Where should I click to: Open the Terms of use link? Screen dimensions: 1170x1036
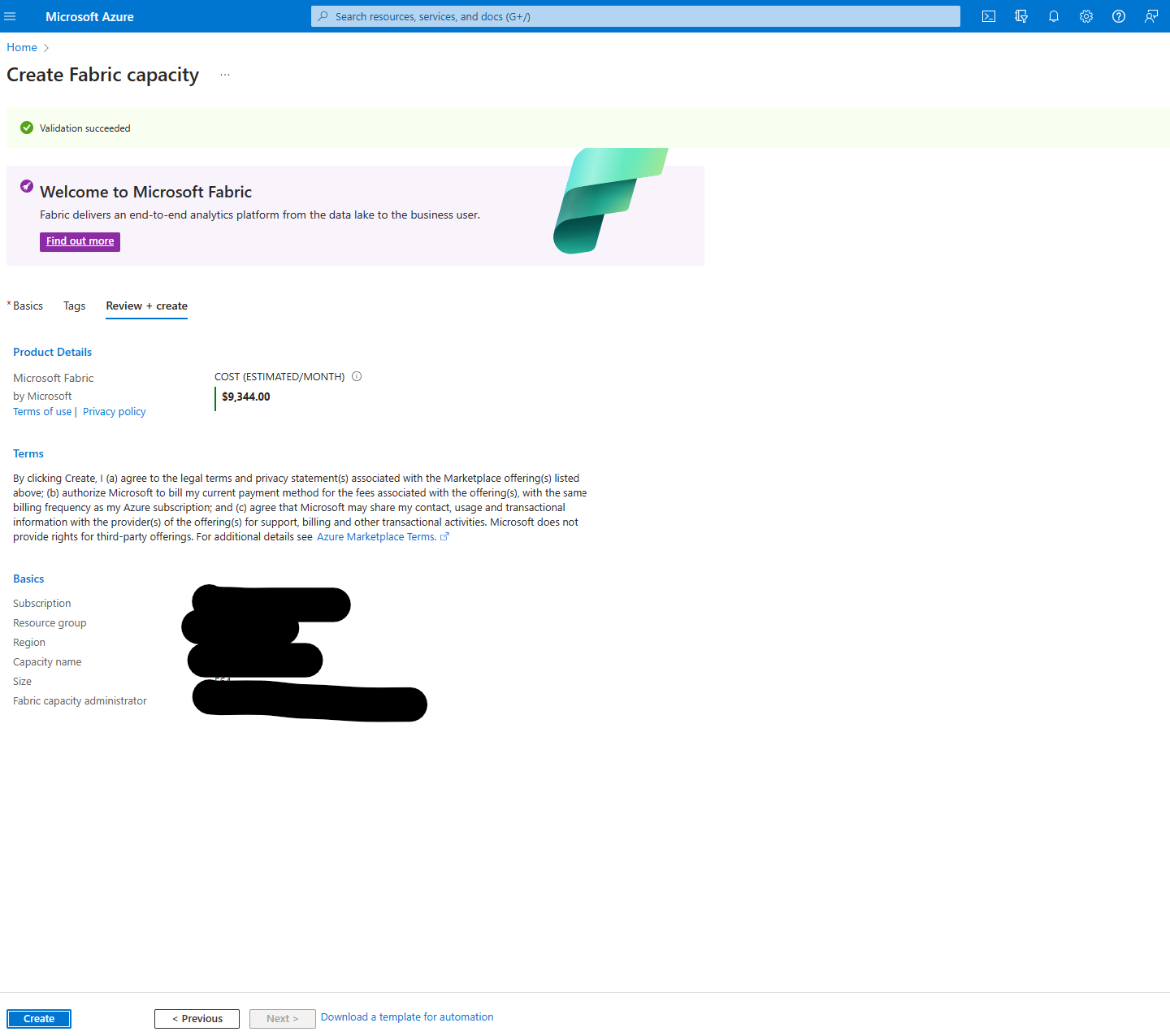point(41,411)
